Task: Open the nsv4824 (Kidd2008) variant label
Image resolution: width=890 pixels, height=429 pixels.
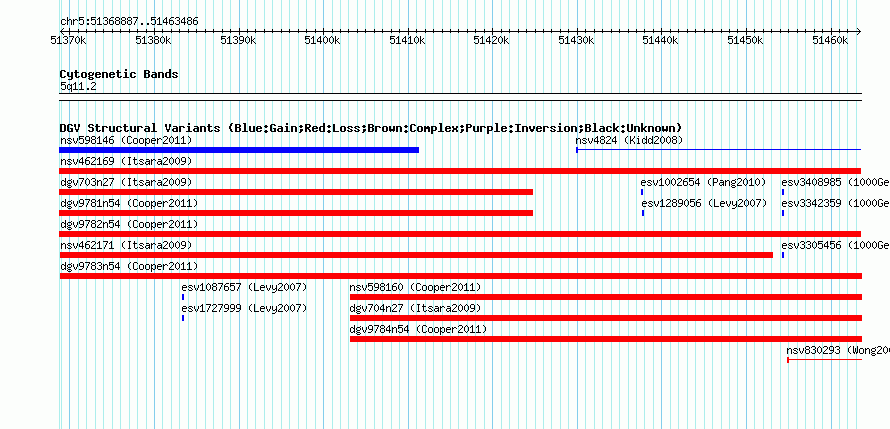Action: 629,140
